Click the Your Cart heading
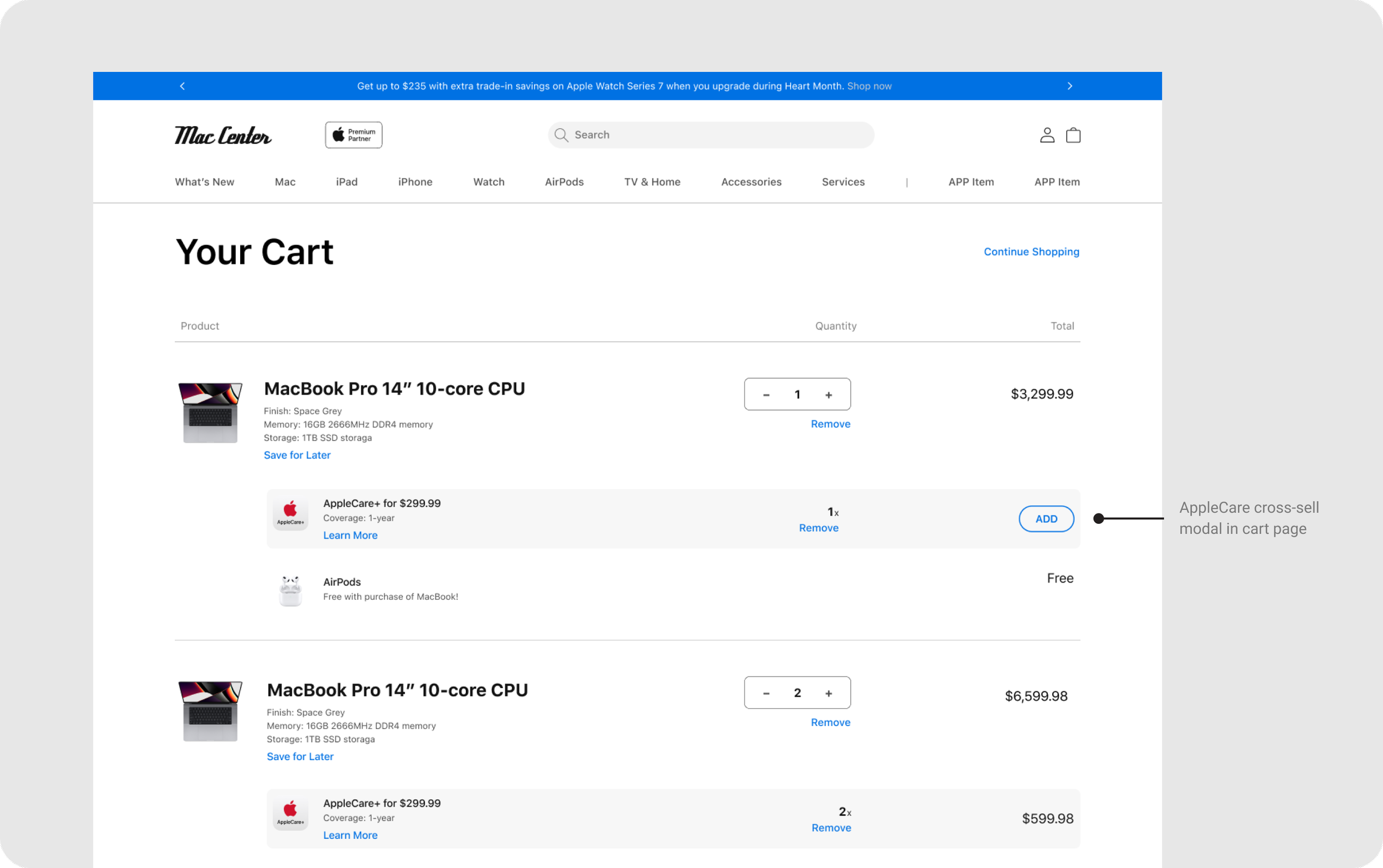 point(254,252)
